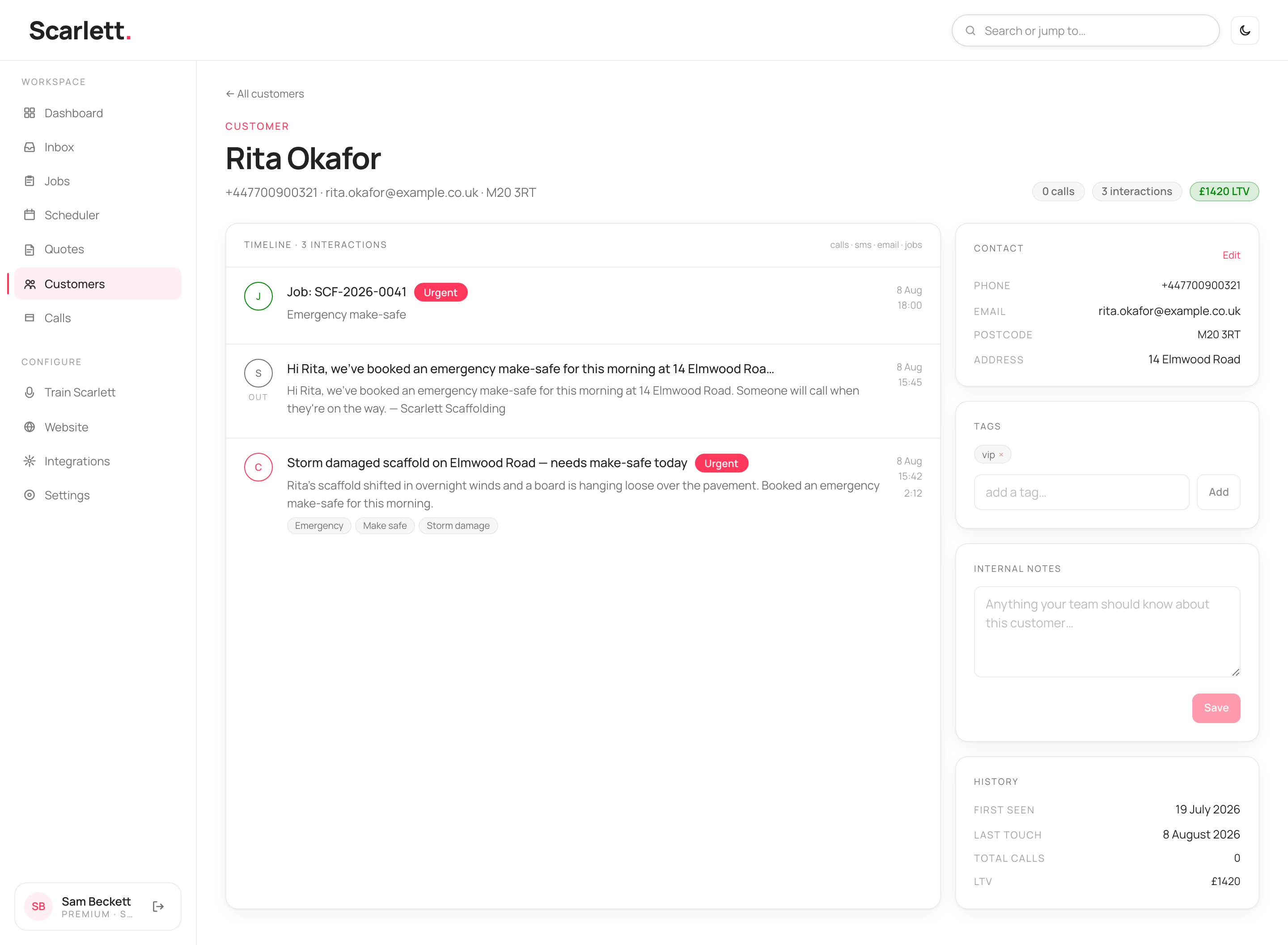This screenshot has height=945, width=1288.
Task: Open the Scheduler page
Action: click(98, 215)
